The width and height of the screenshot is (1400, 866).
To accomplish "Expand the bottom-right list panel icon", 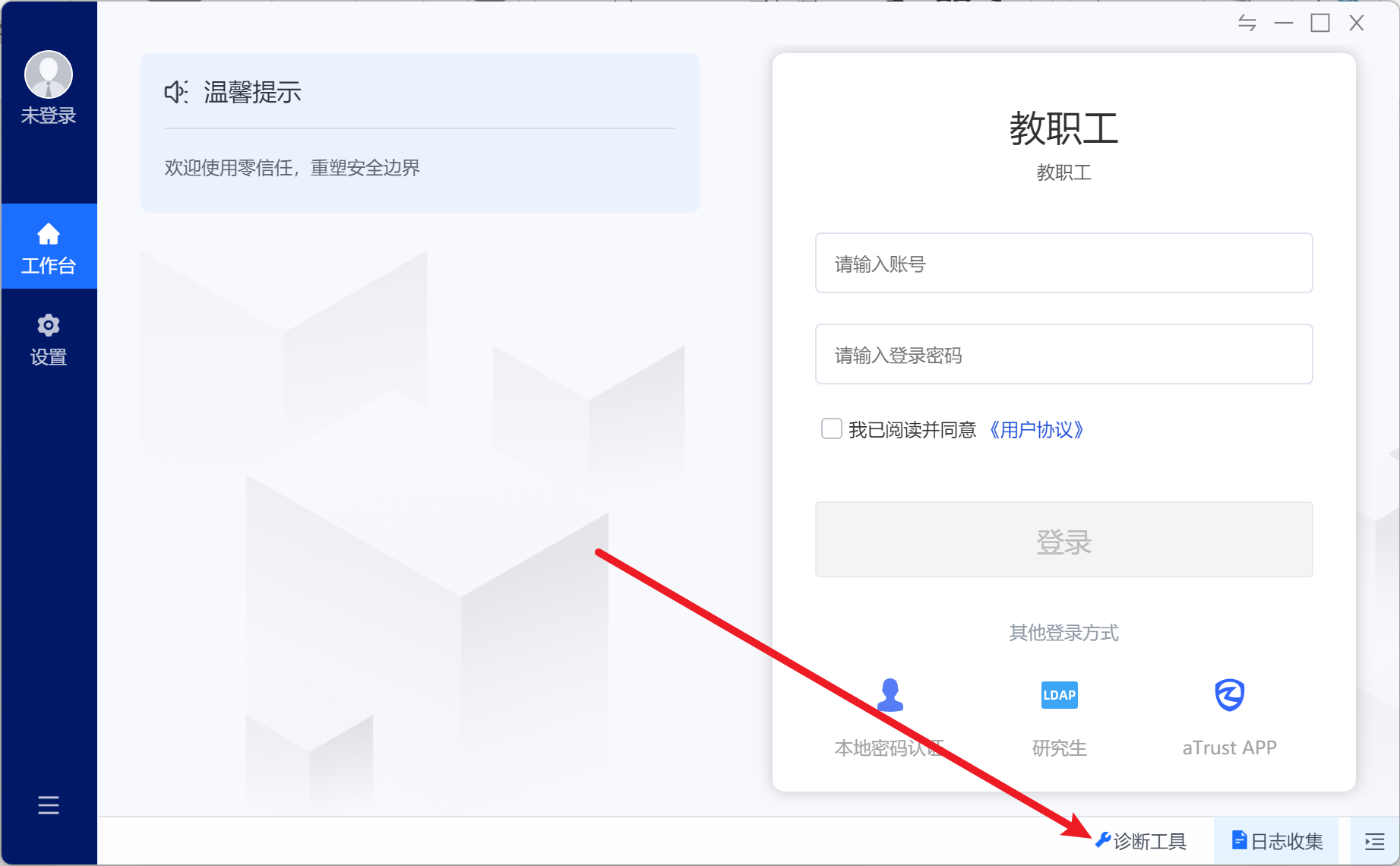I will click(1374, 841).
